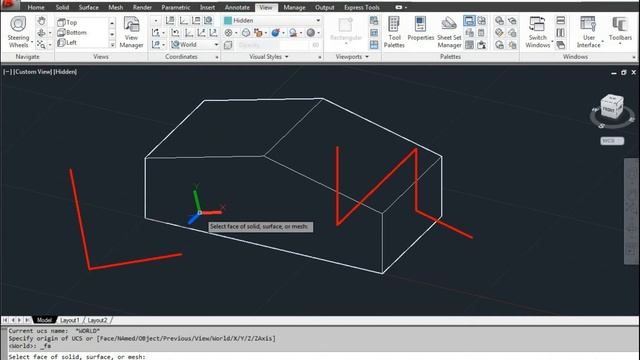Viewport: 640px width, 360px height.
Task: Switch to the Annotate ribbon tab
Action: click(237, 7)
